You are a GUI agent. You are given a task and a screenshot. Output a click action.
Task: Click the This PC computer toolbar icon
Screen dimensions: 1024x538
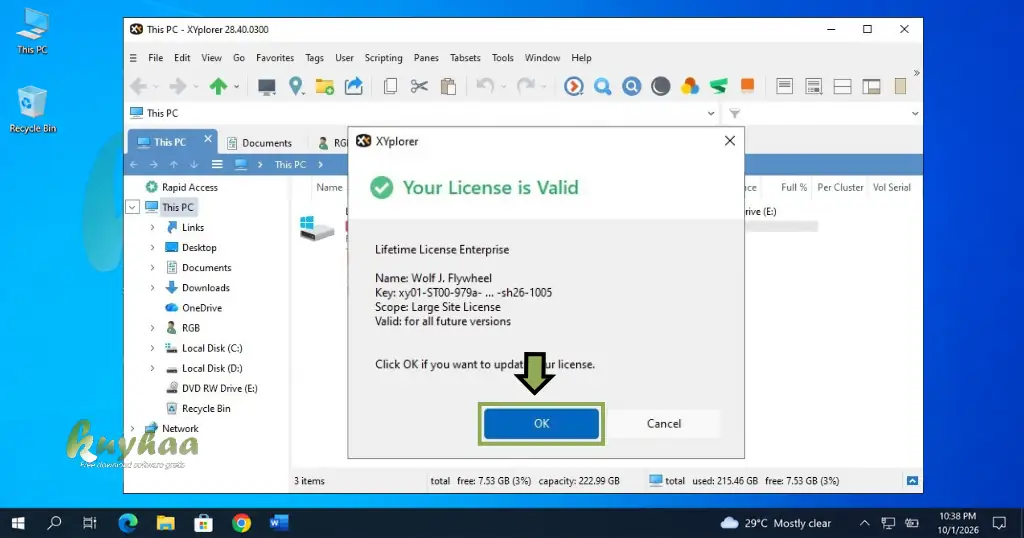tap(266, 86)
